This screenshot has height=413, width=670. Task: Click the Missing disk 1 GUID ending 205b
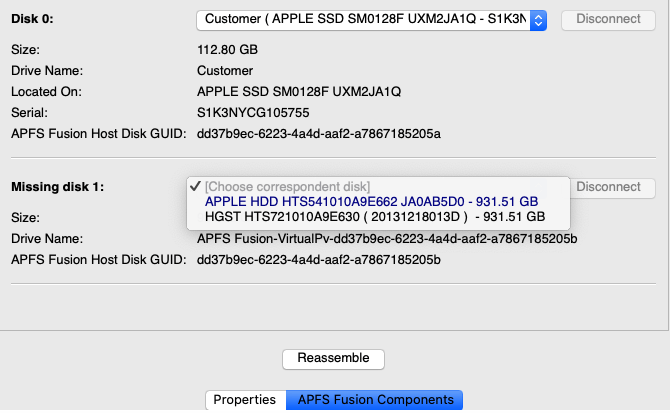pos(319,260)
